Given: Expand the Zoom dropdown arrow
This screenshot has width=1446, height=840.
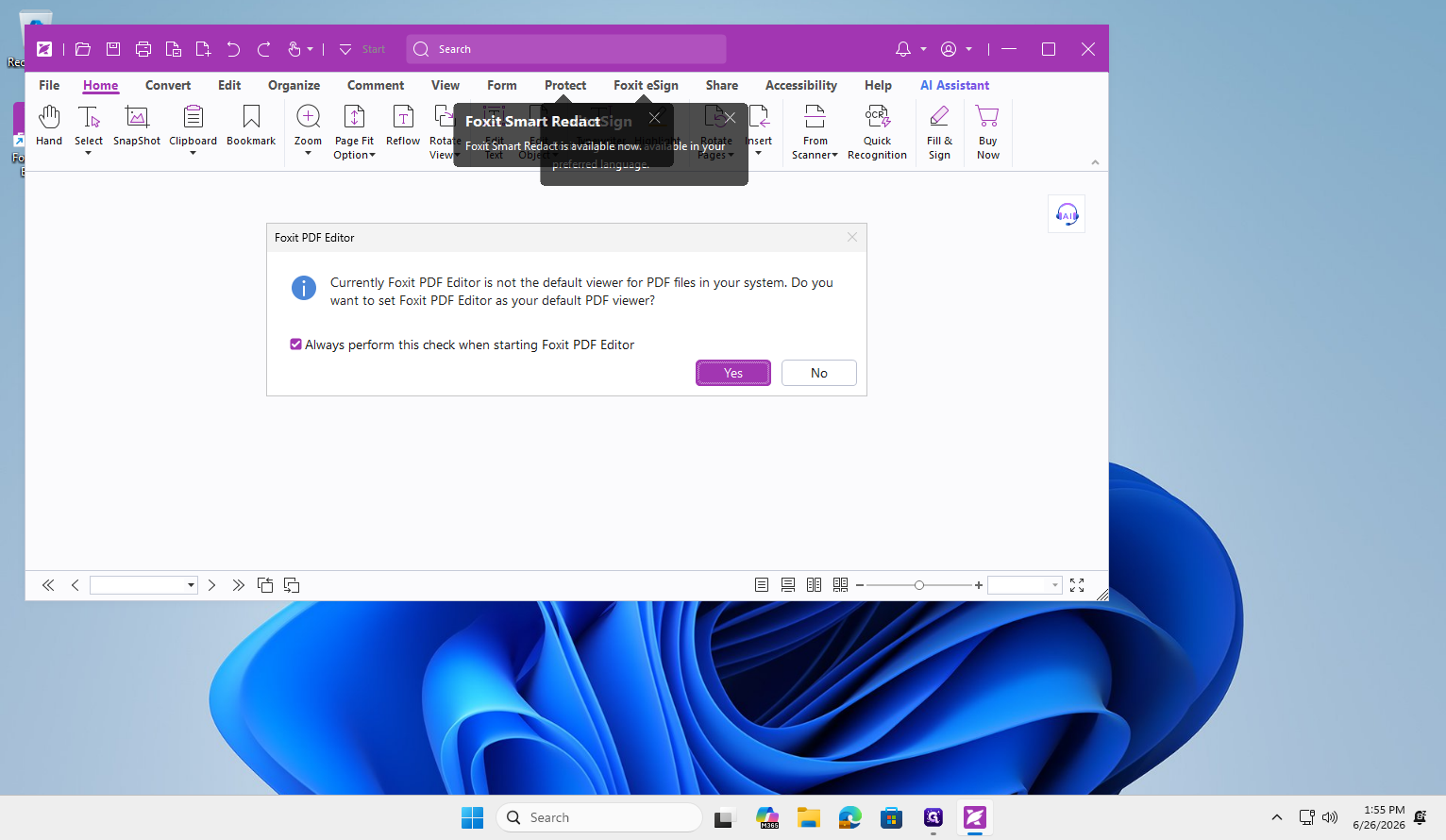Looking at the screenshot, I should 308,153.
